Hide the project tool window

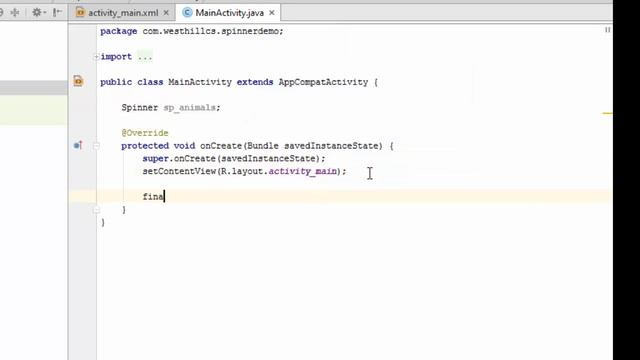tap(58, 13)
